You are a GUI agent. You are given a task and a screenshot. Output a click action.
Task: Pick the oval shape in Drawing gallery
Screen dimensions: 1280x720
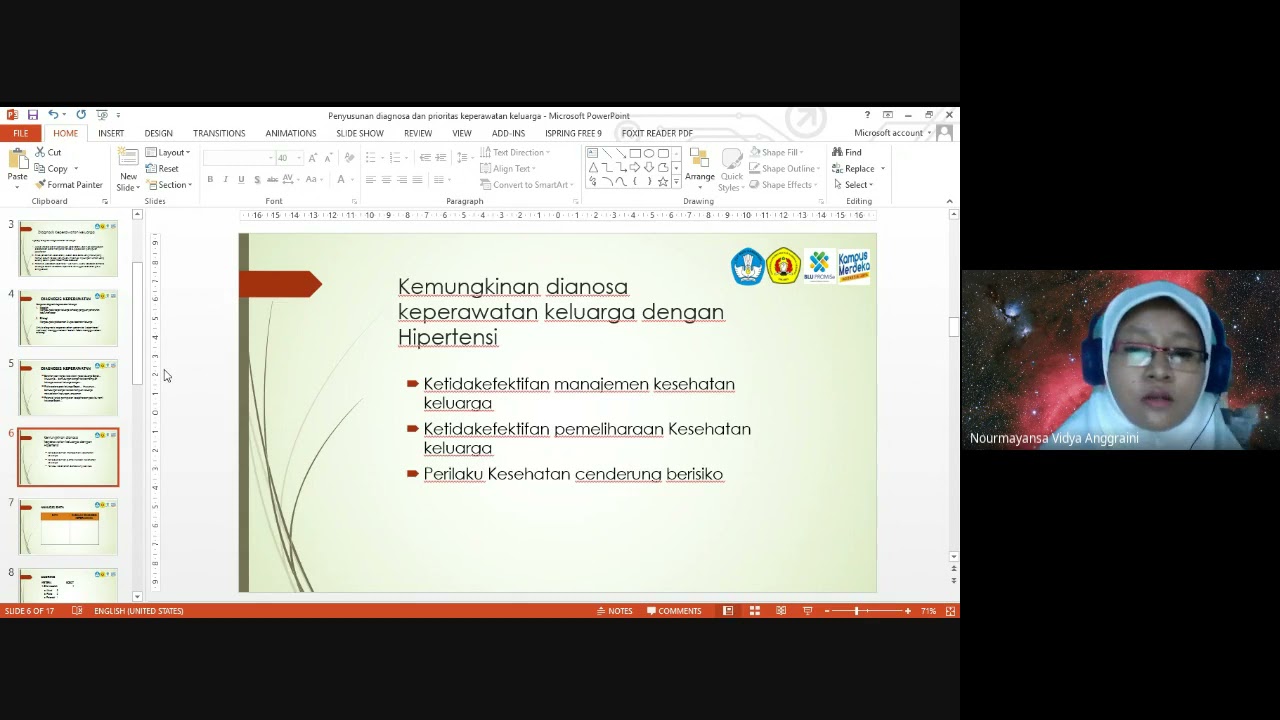(649, 153)
